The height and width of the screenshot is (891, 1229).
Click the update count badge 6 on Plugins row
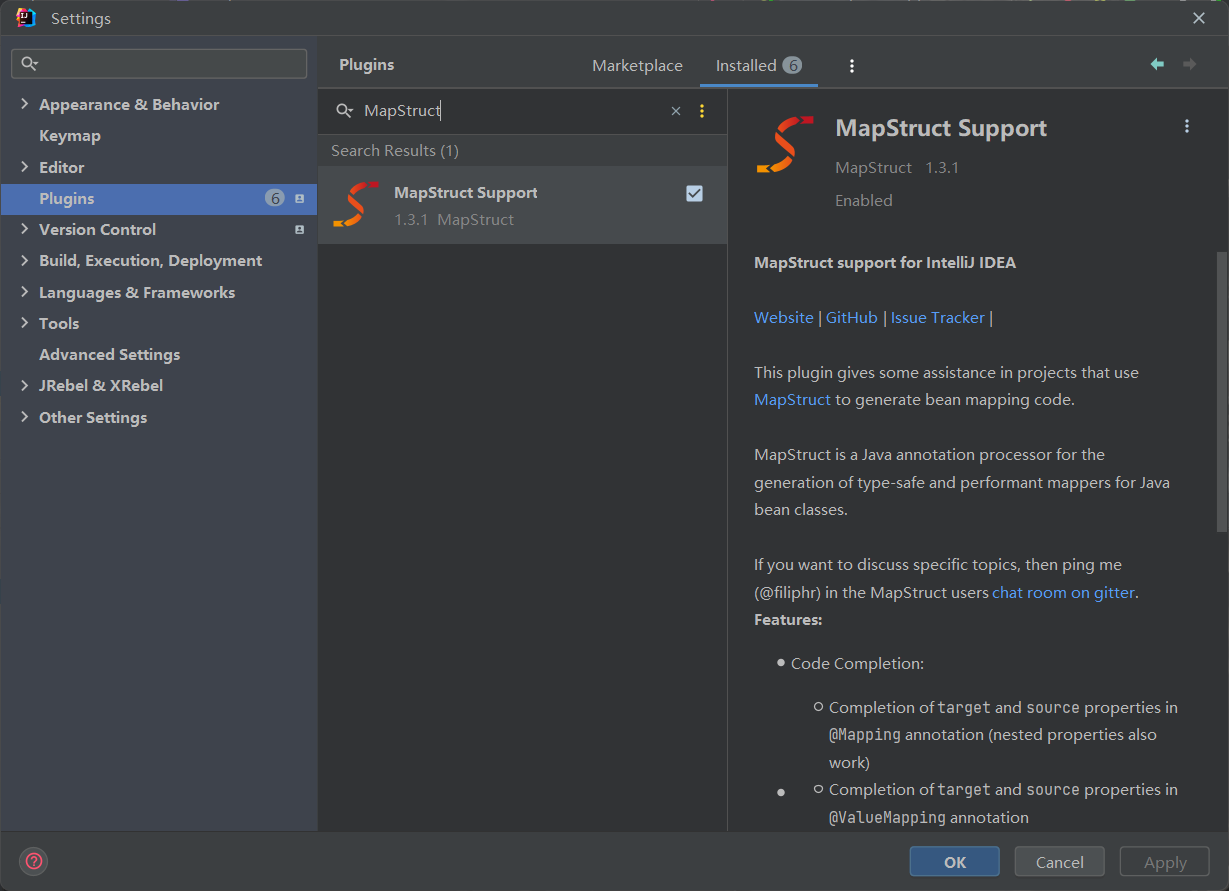275,198
